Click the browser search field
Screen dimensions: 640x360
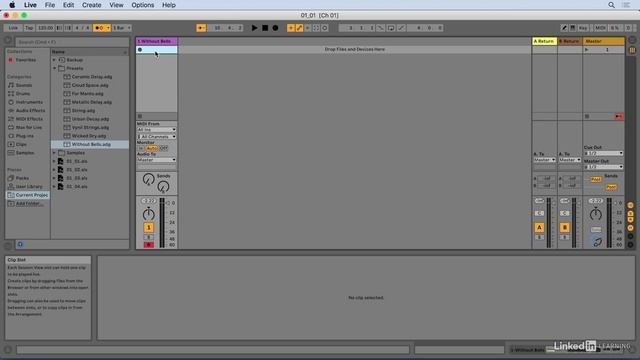(72, 42)
